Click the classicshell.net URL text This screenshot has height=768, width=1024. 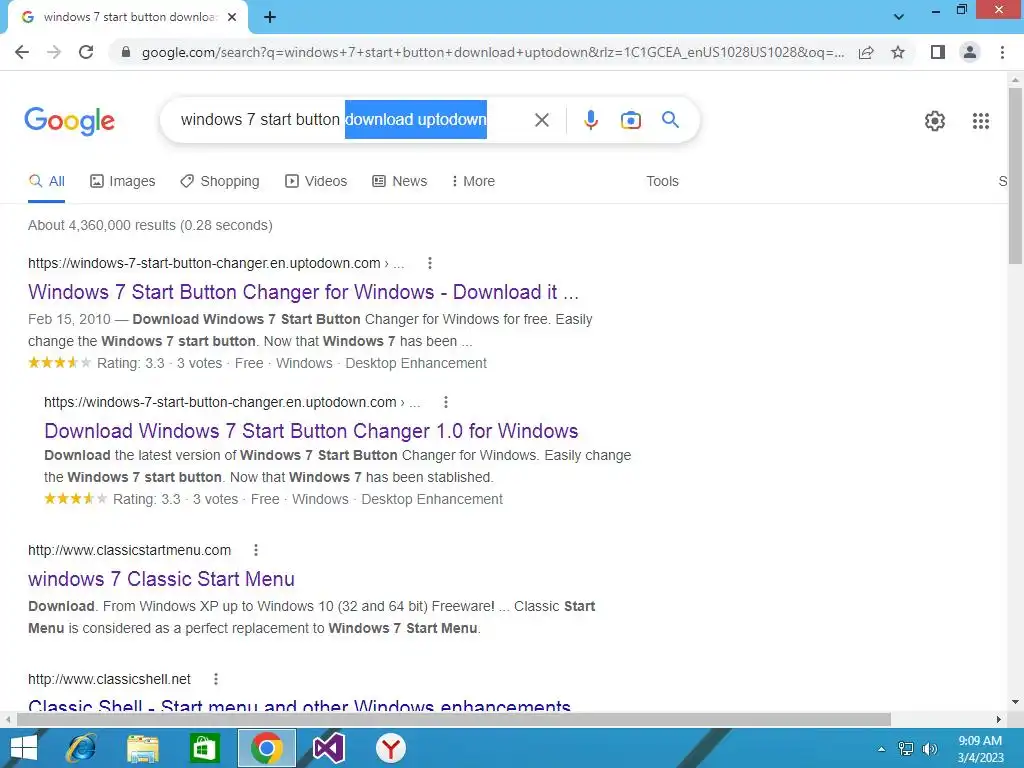coord(109,679)
